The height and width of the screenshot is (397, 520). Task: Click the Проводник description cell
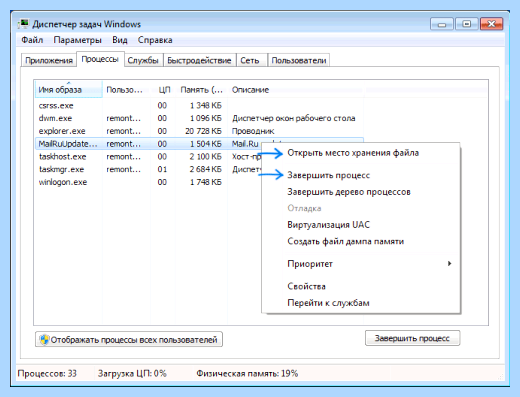pos(253,131)
